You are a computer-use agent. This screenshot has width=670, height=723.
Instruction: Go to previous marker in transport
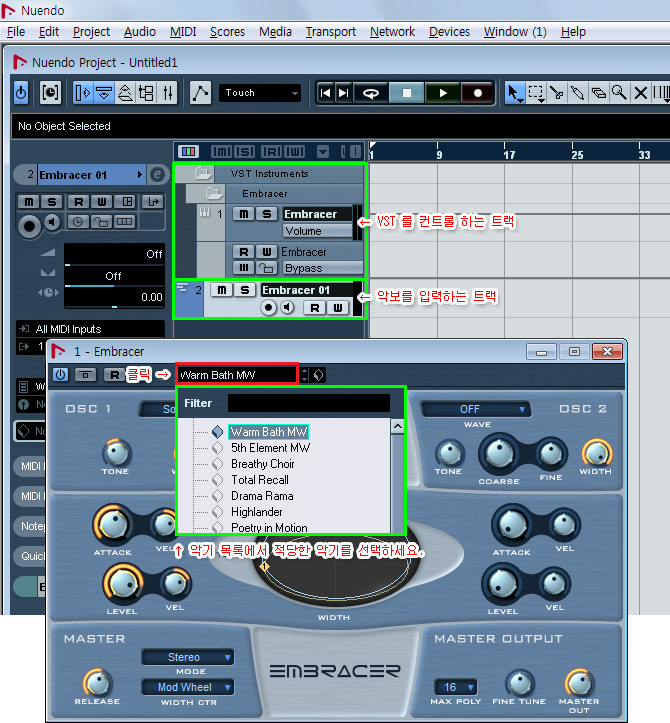pyautogui.click(x=325, y=93)
